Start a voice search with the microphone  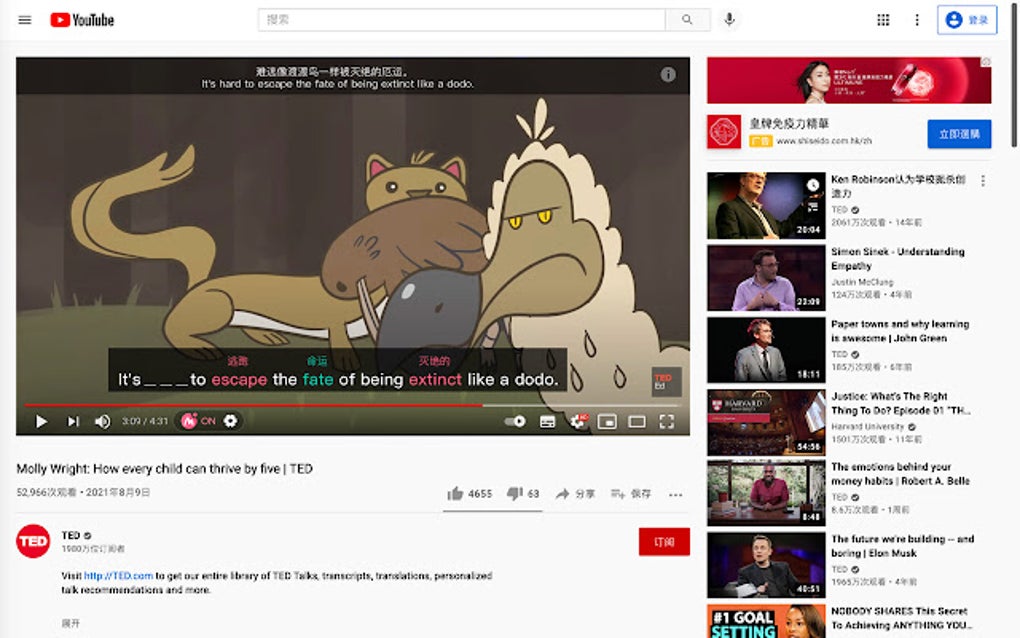pyautogui.click(x=728, y=19)
